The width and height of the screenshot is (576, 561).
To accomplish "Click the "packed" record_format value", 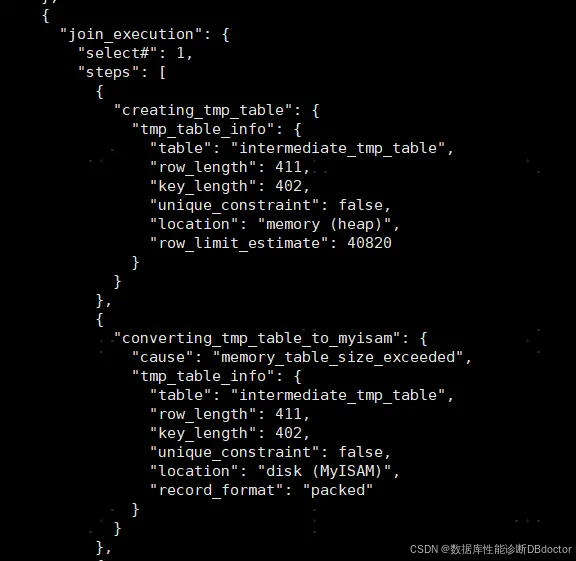I will coord(338,490).
